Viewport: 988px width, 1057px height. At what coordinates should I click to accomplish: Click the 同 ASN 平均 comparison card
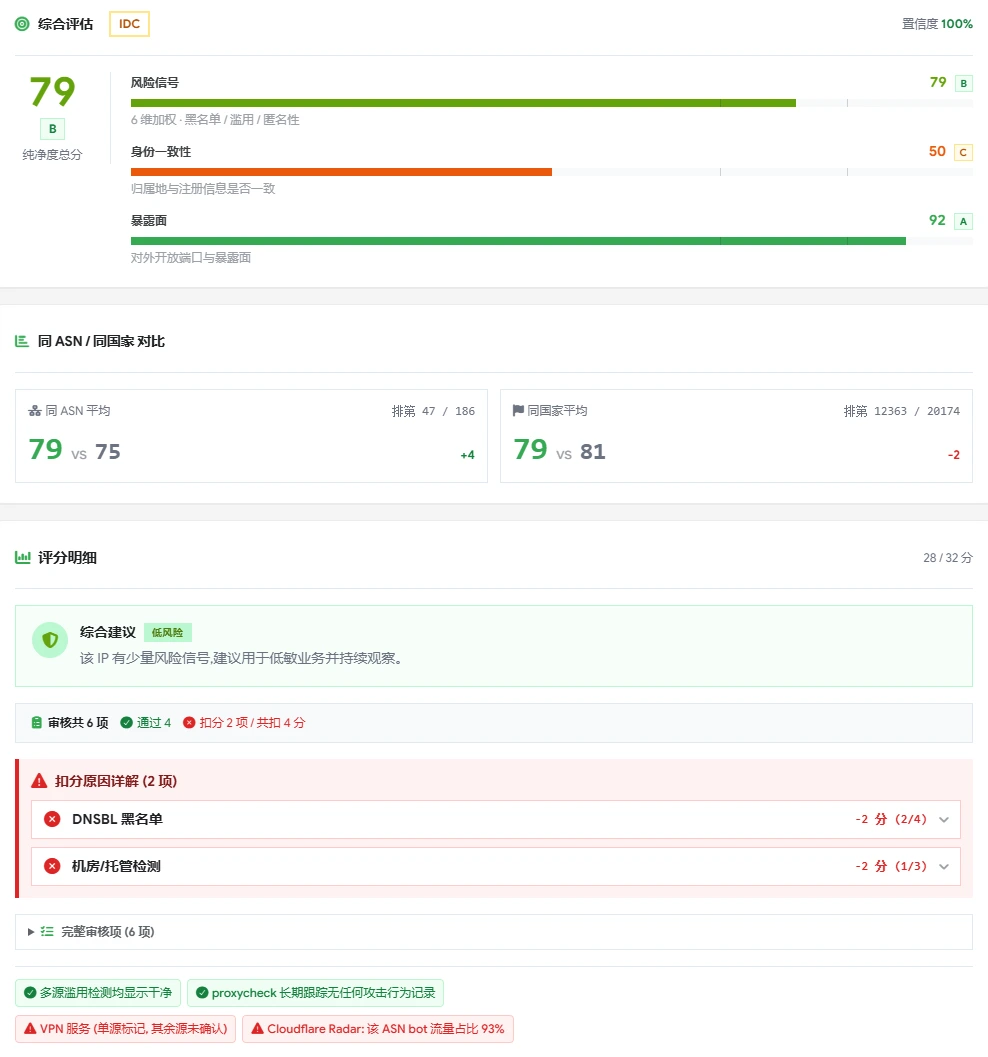[x=251, y=435]
